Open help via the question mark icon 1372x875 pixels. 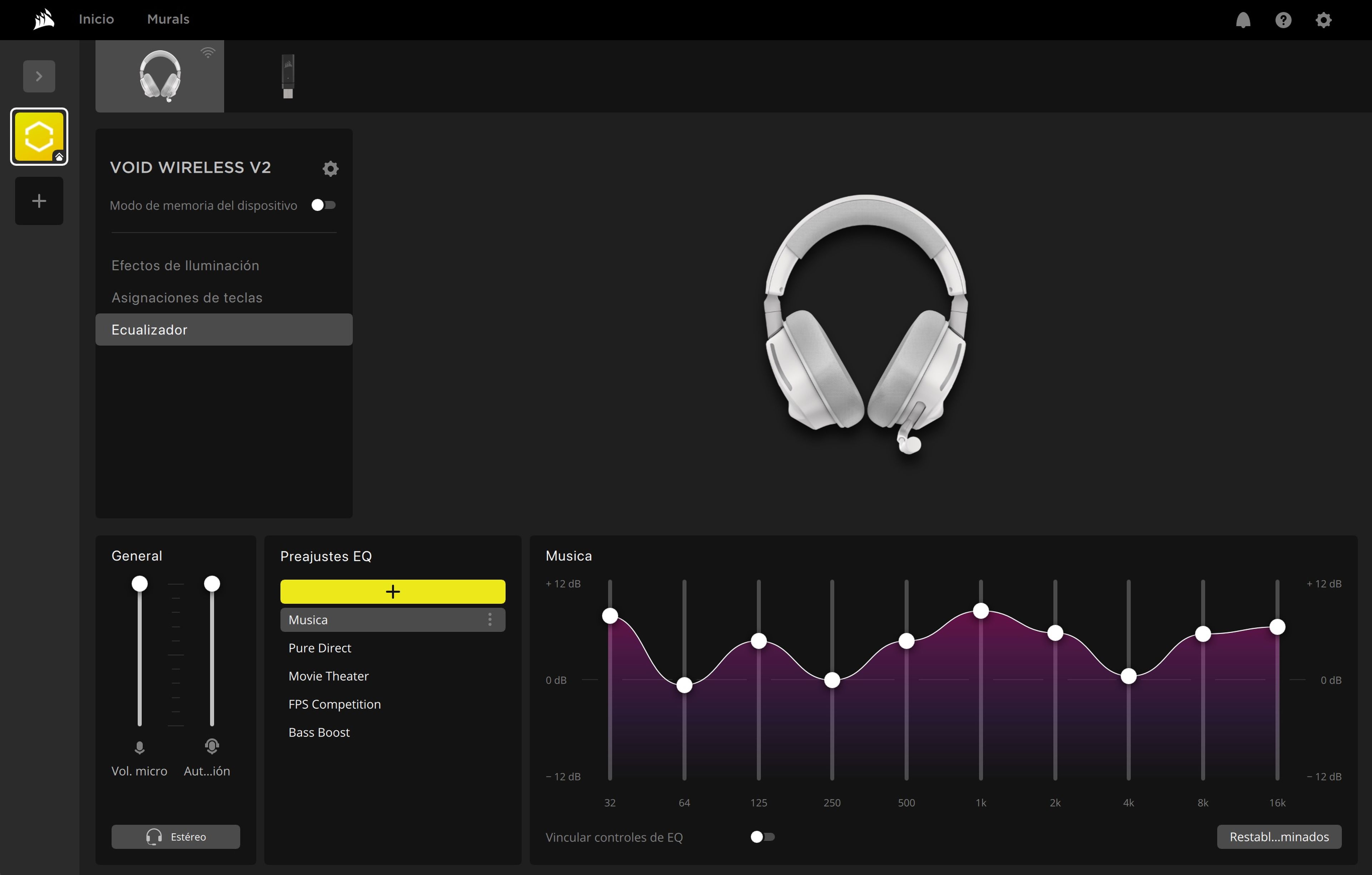(1283, 20)
